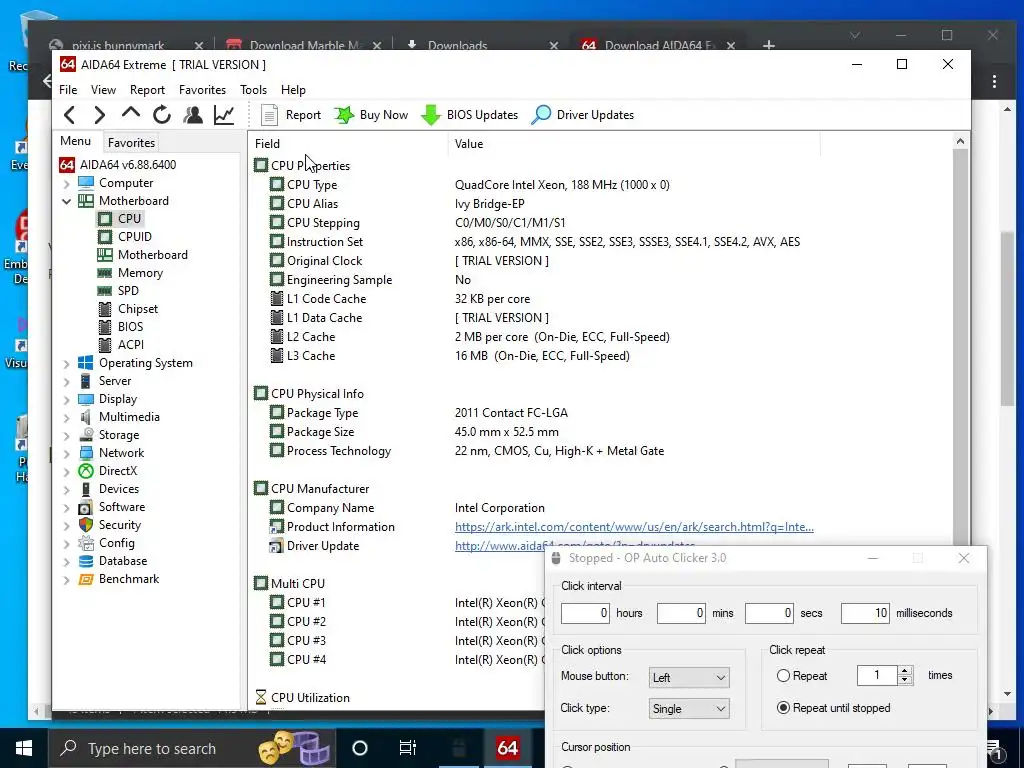
Task: Open the View menu
Action: [103, 90]
